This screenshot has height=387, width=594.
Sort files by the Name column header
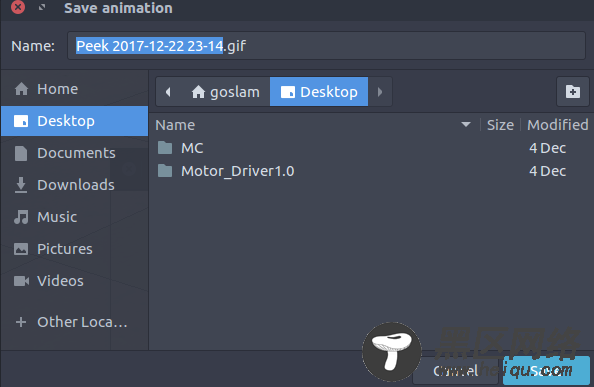[x=315, y=125]
